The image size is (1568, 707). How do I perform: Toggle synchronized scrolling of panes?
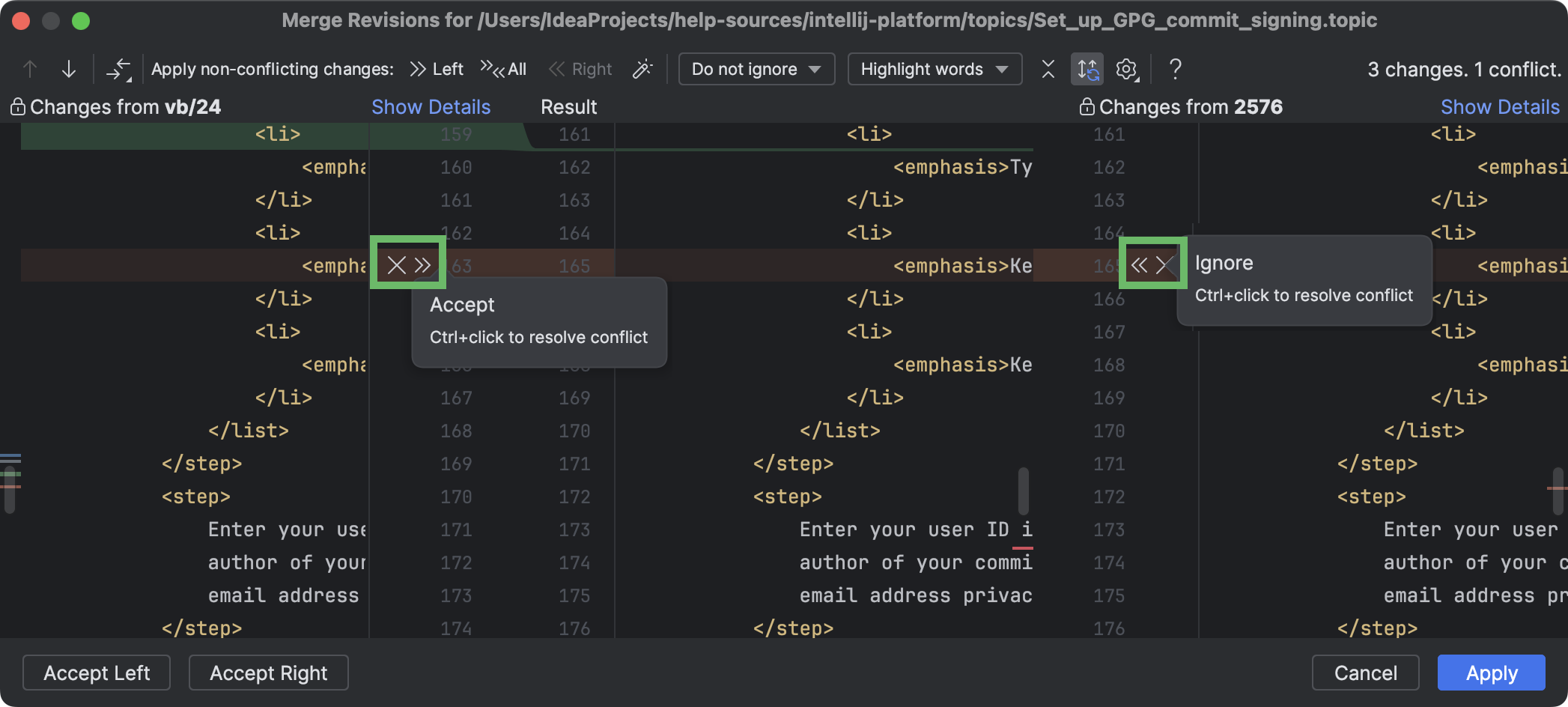(x=1088, y=69)
